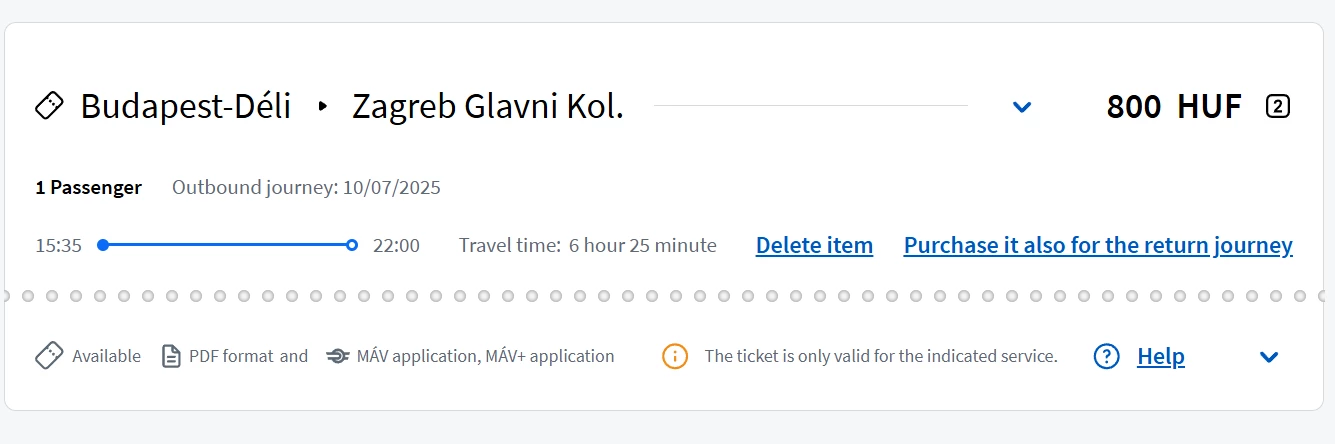1335x444 pixels.
Task: Click the boxed number 2 icon
Action: pyautogui.click(x=1277, y=106)
